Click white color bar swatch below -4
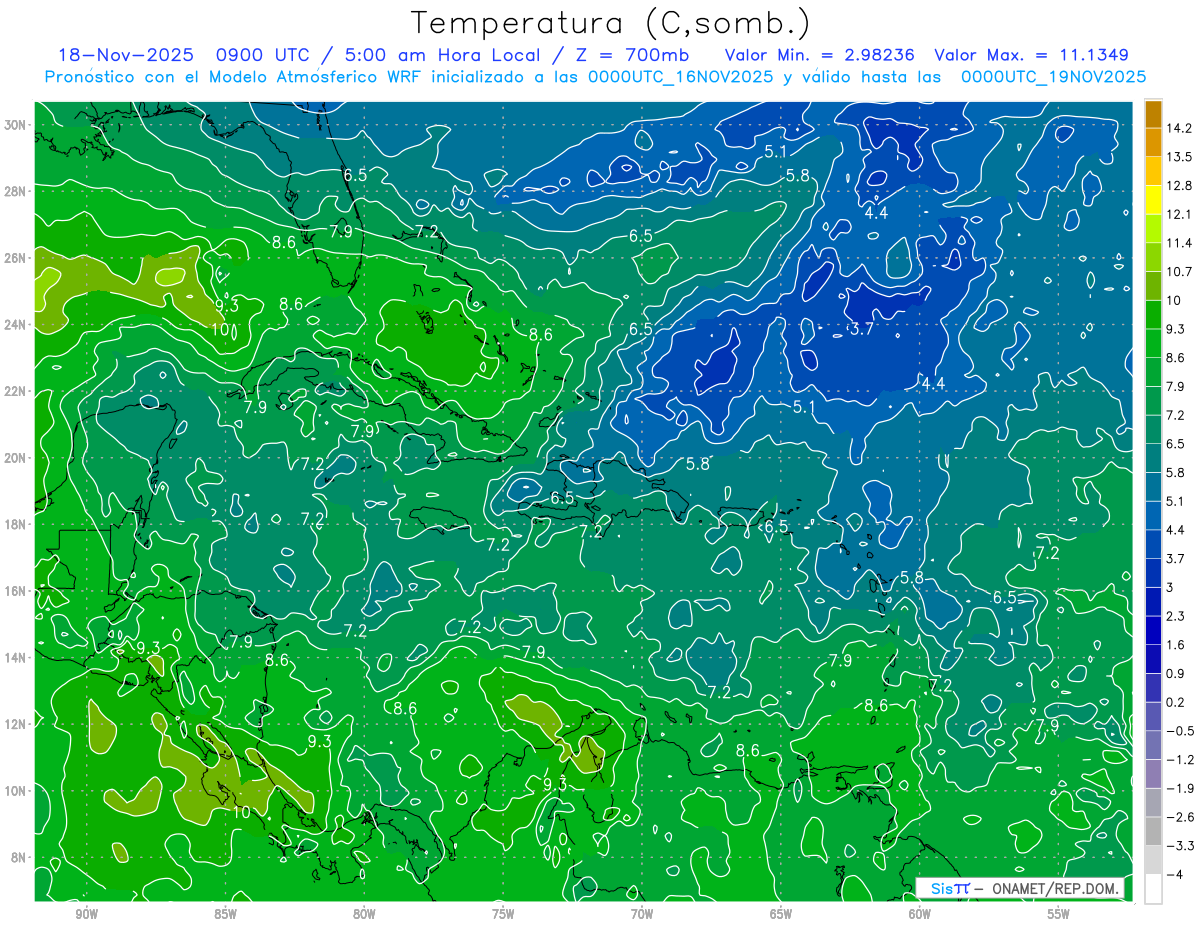 click(1153, 889)
